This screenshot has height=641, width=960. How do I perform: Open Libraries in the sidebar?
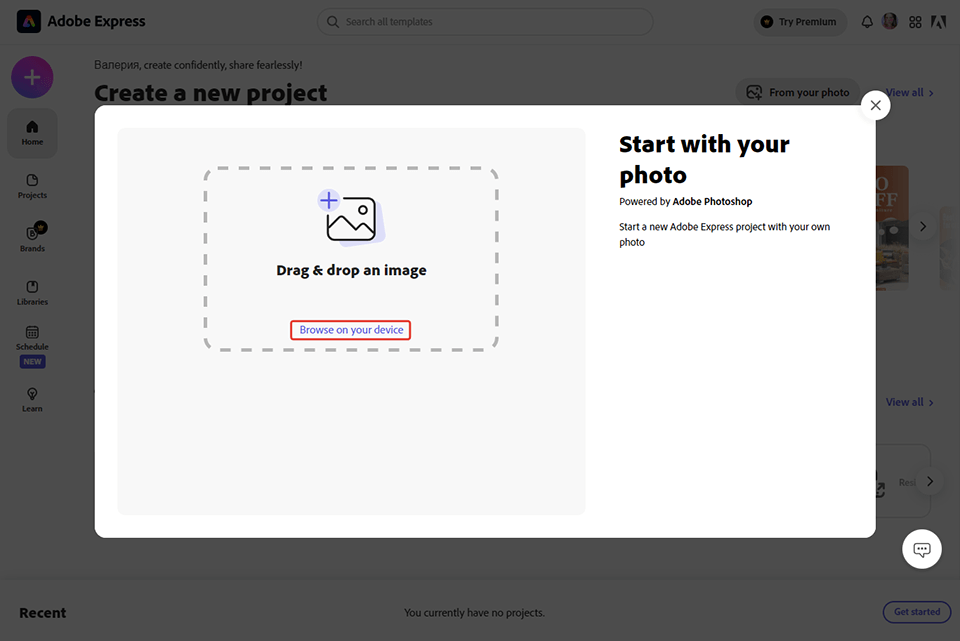(x=32, y=293)
